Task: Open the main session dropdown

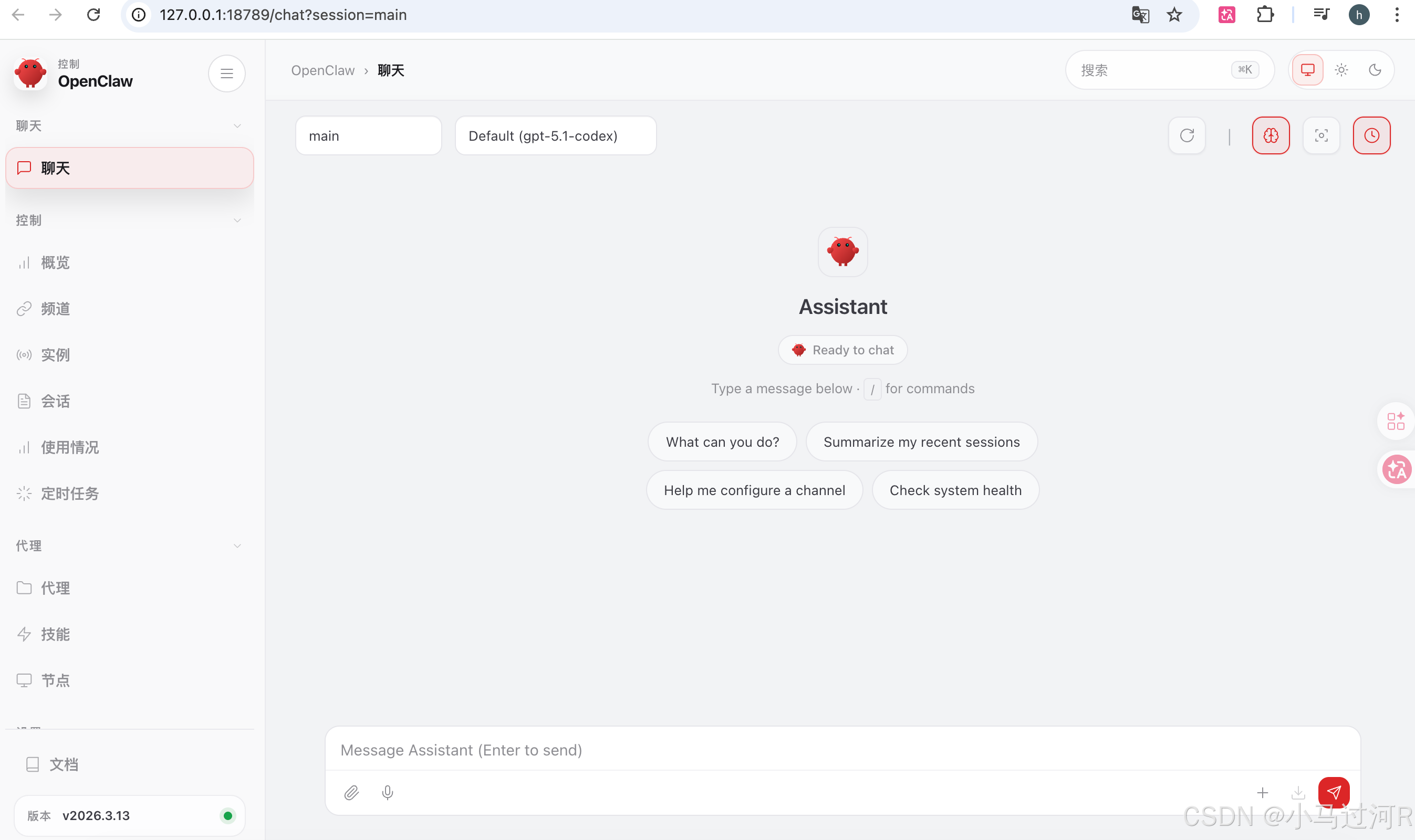Action: [x=368, y=136]
